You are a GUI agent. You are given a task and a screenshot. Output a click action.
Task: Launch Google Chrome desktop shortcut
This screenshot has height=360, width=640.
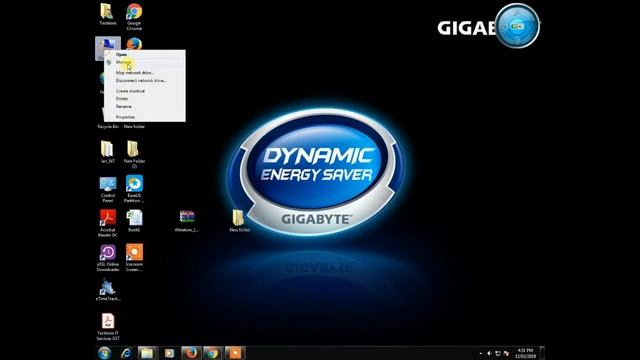tap(134, 16)
